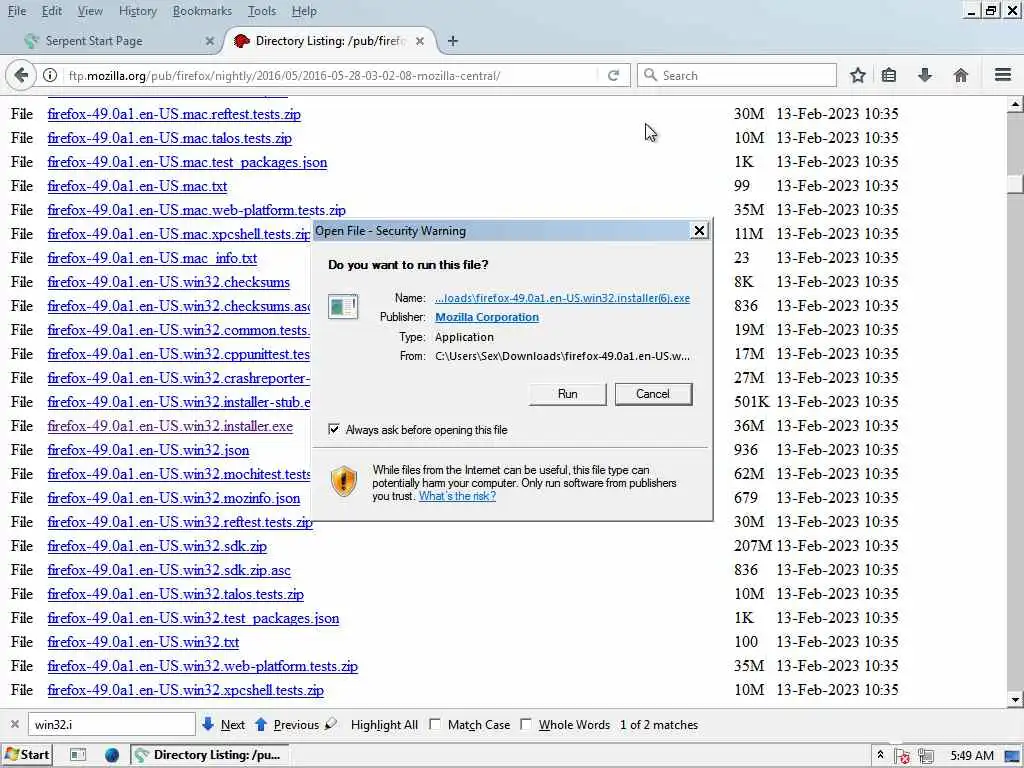Click the network tray icon
The image size is (1024, 768).
pos(927,756)
